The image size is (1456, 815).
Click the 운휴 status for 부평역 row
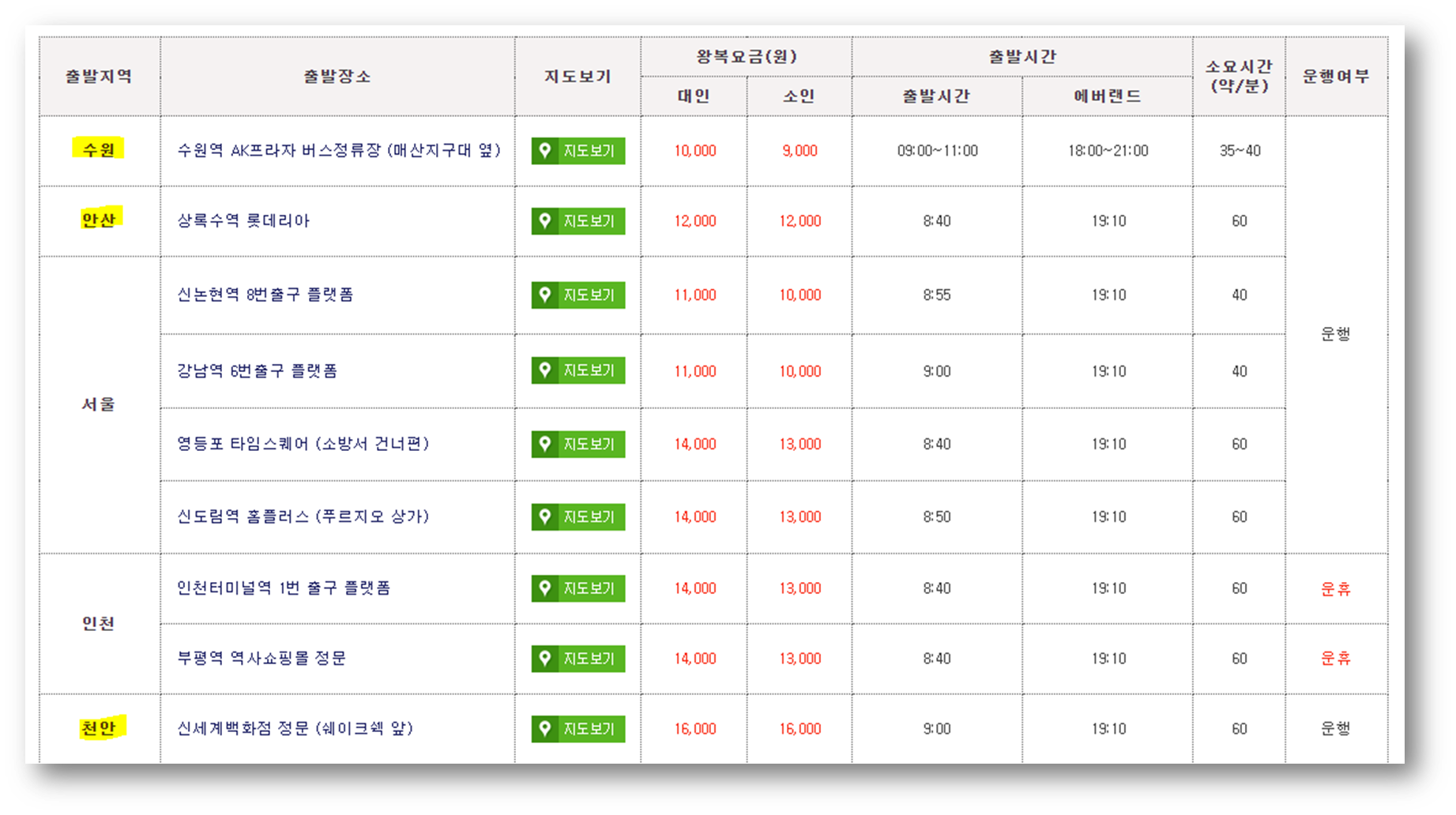click(1336, 659)
